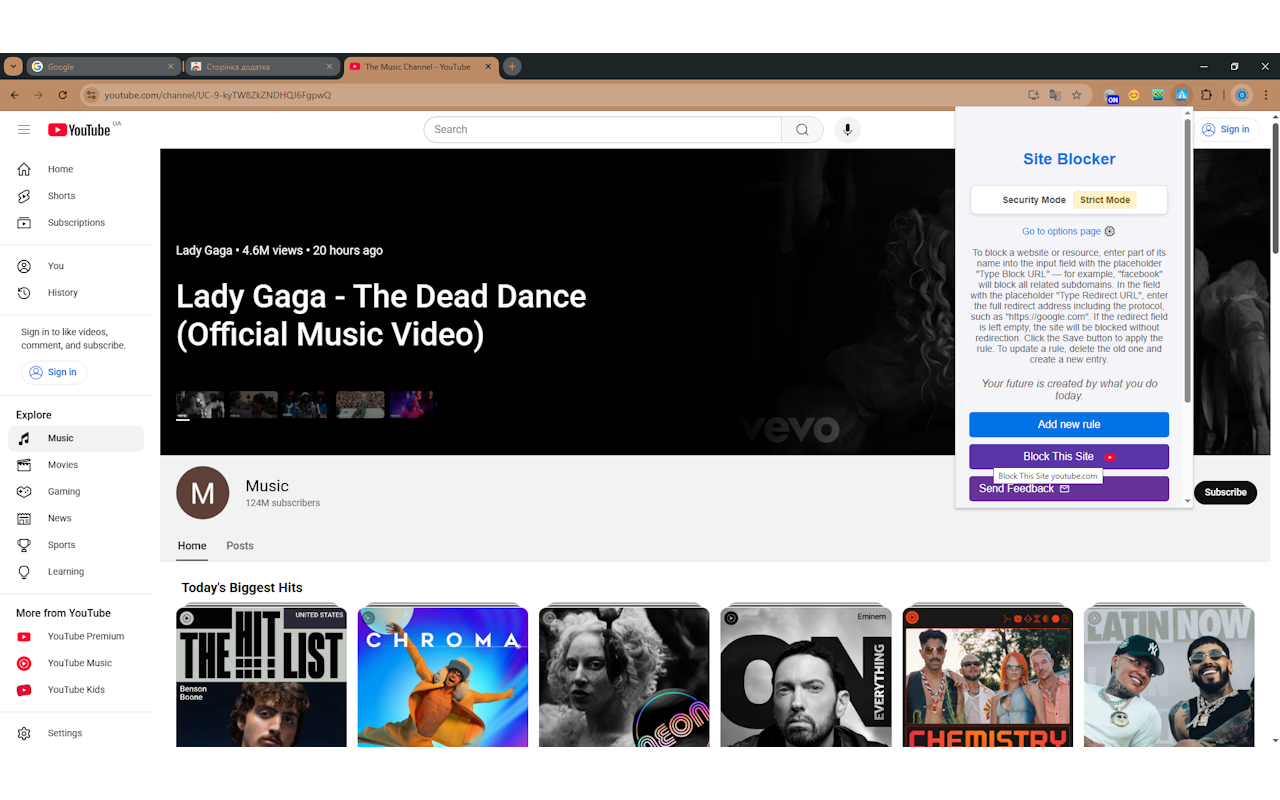Open the Latin Now playlist thumbnail

point(1169,676)
